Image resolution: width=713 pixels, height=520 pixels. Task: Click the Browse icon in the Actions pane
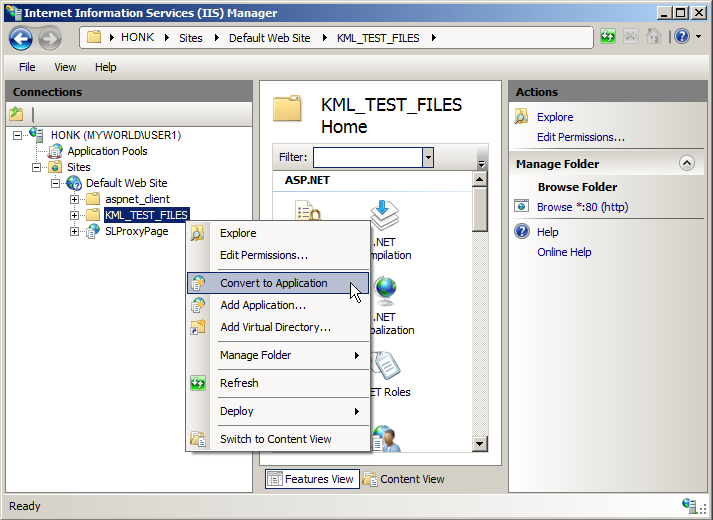tap(522, 206)
